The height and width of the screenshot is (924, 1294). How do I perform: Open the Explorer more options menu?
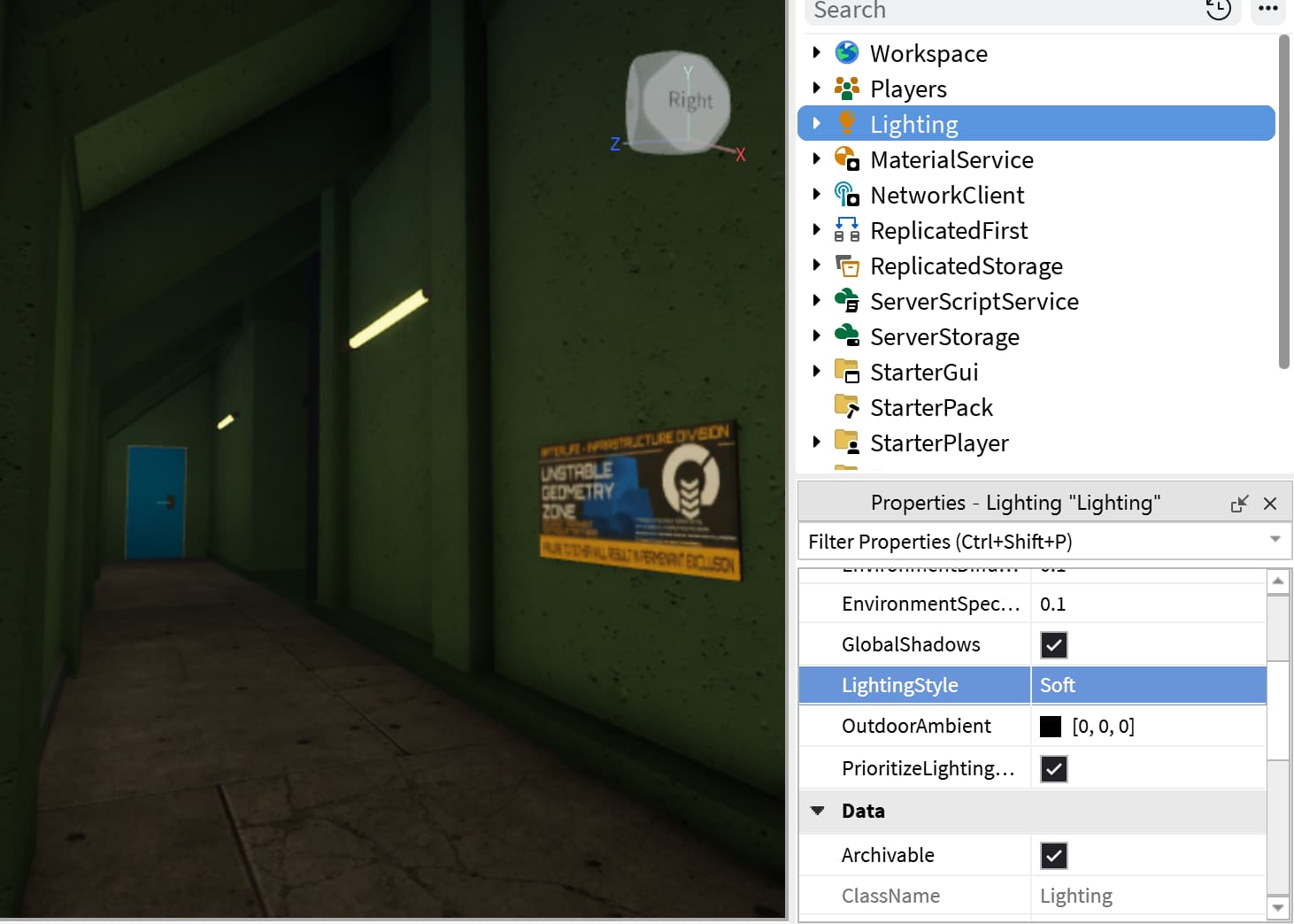1268,10
